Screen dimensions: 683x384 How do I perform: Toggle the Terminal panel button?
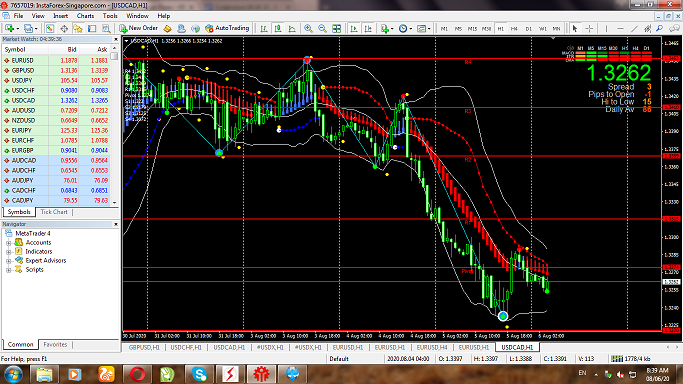tap(92, 28)
